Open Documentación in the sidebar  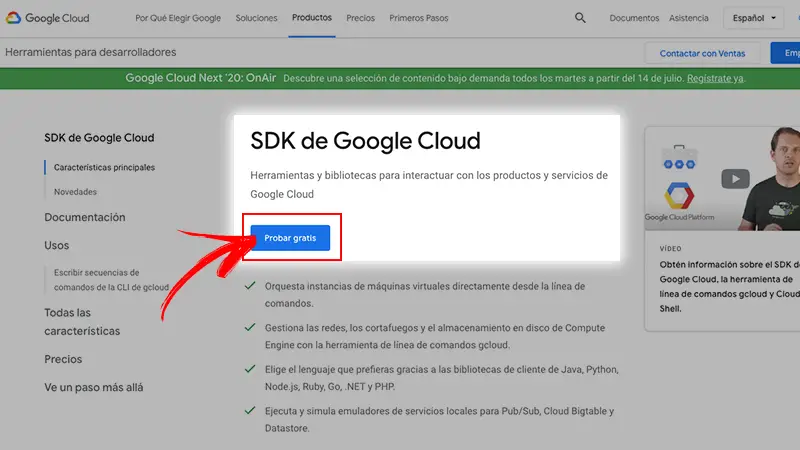(85, 217)
